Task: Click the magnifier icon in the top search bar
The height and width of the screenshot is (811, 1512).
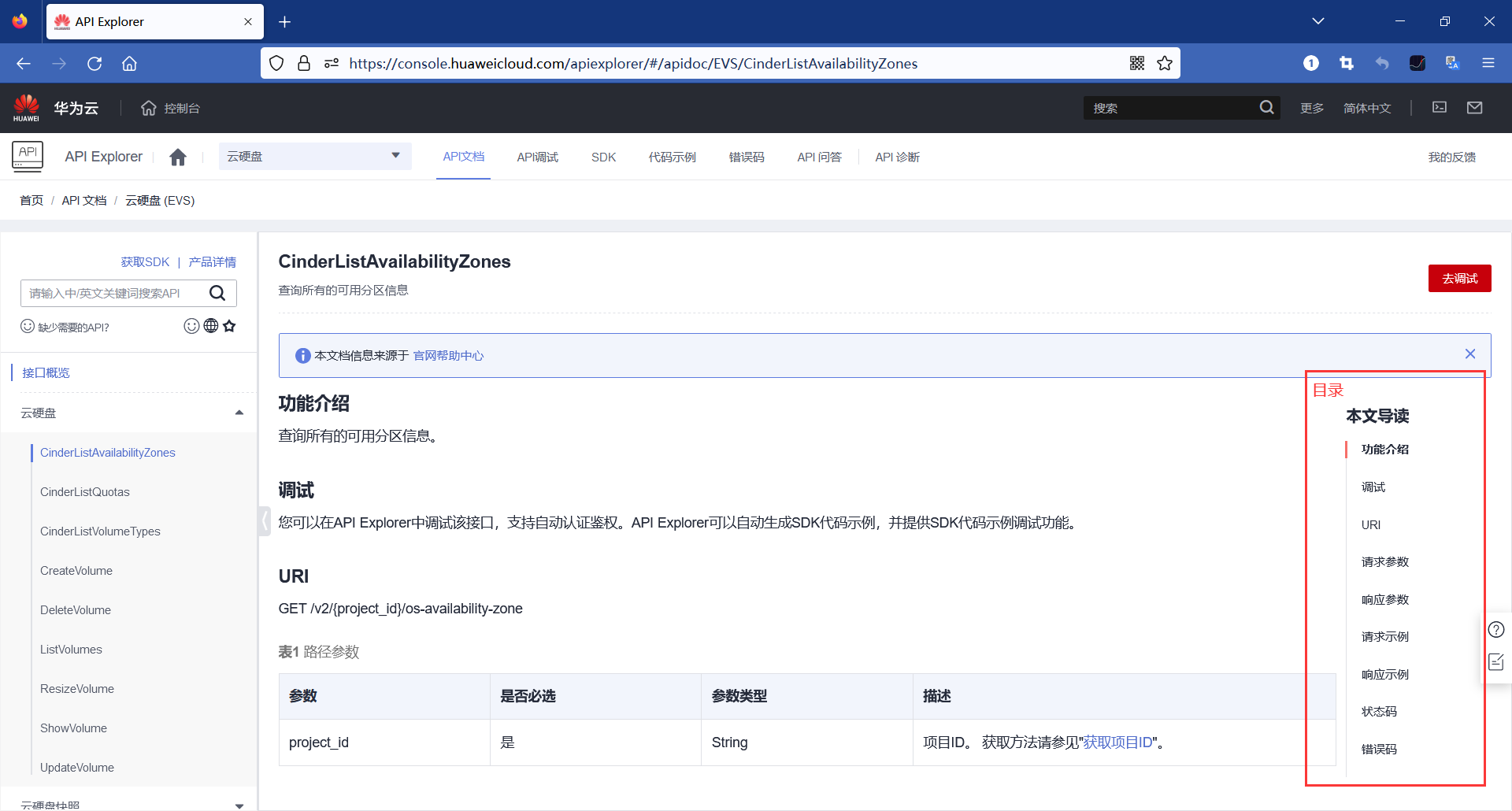Action: click(1266, 108)
